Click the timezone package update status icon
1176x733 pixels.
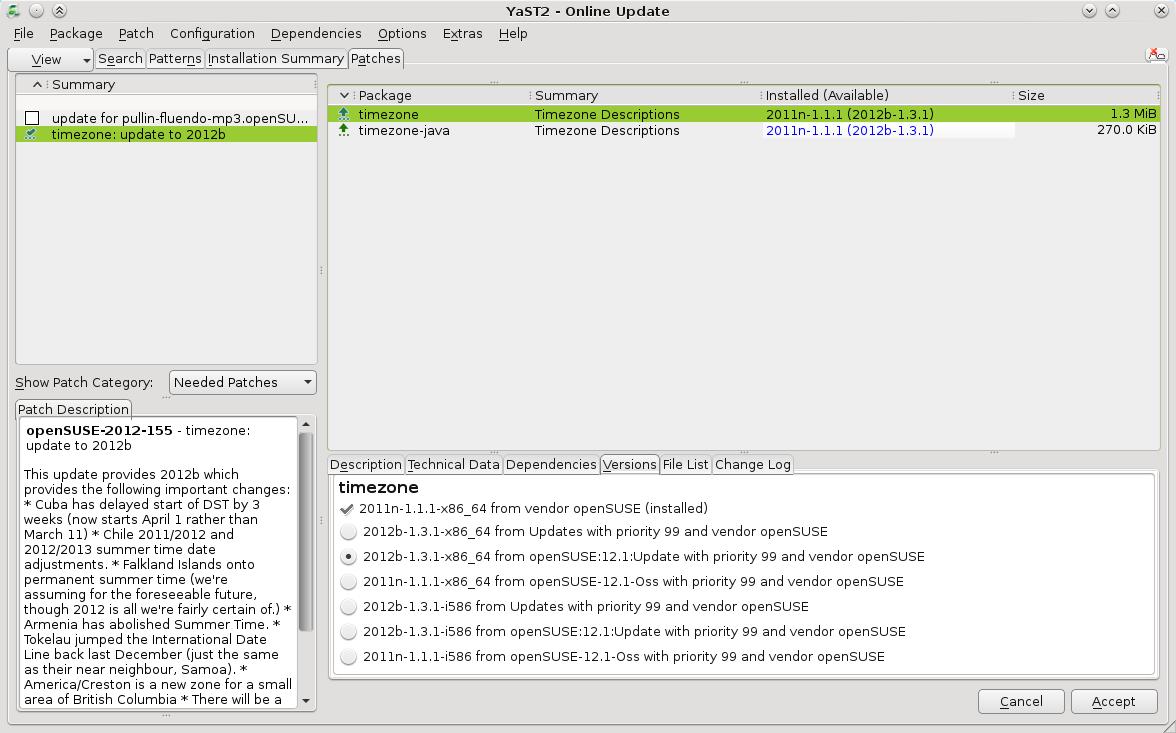pos(344,114)
